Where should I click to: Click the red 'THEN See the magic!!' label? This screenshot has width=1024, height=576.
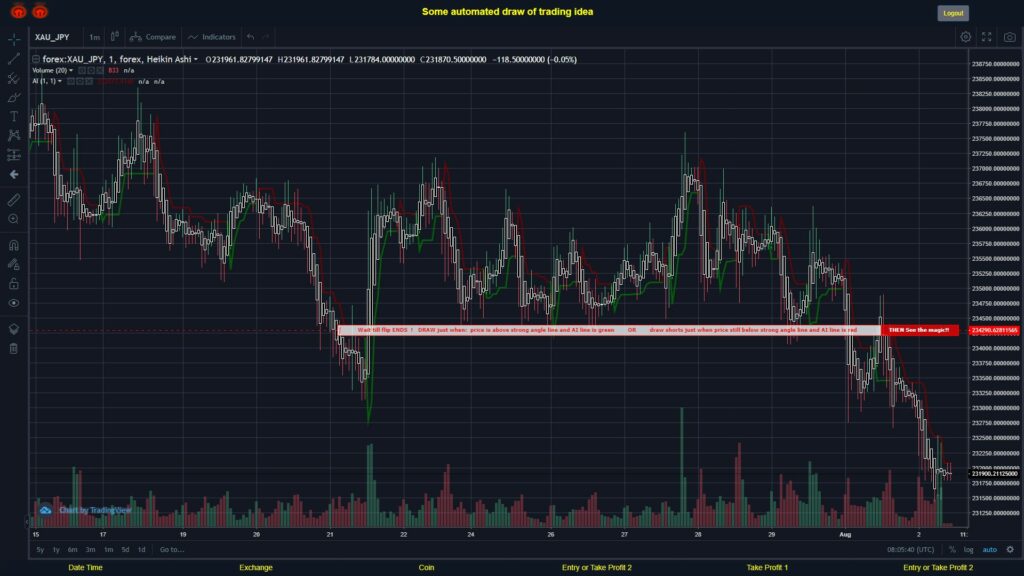click(x=919, y=330)
